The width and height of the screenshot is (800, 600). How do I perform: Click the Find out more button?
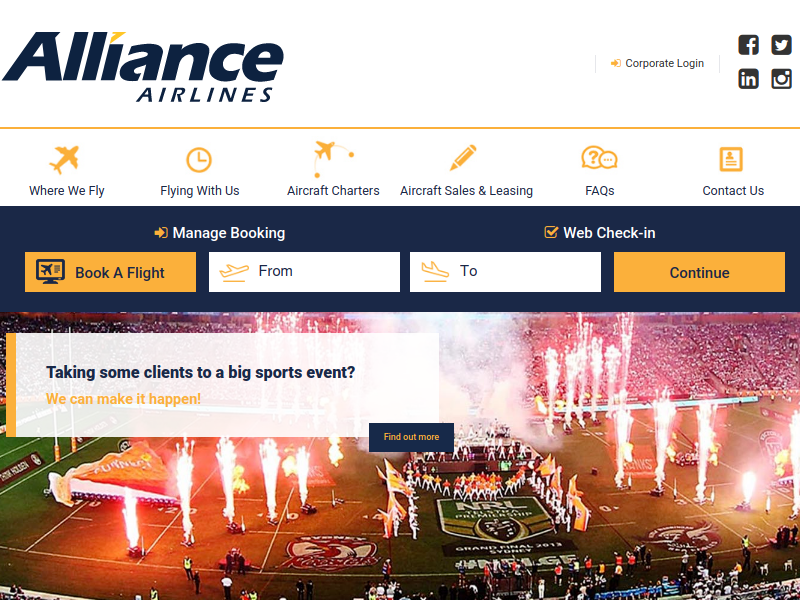pyautogui.click(x=411, y=437)
